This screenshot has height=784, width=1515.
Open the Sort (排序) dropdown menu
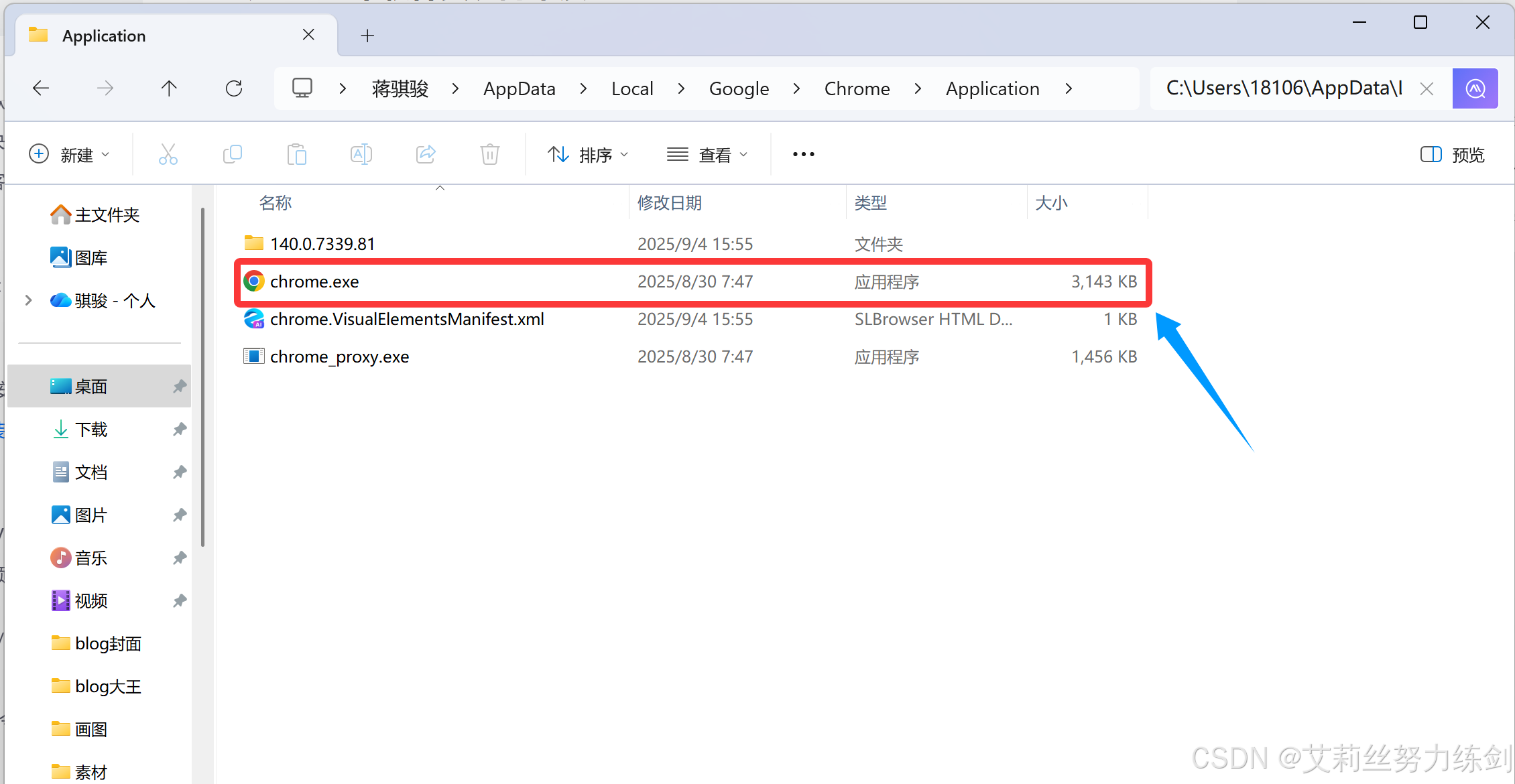(x=588, y=155)
